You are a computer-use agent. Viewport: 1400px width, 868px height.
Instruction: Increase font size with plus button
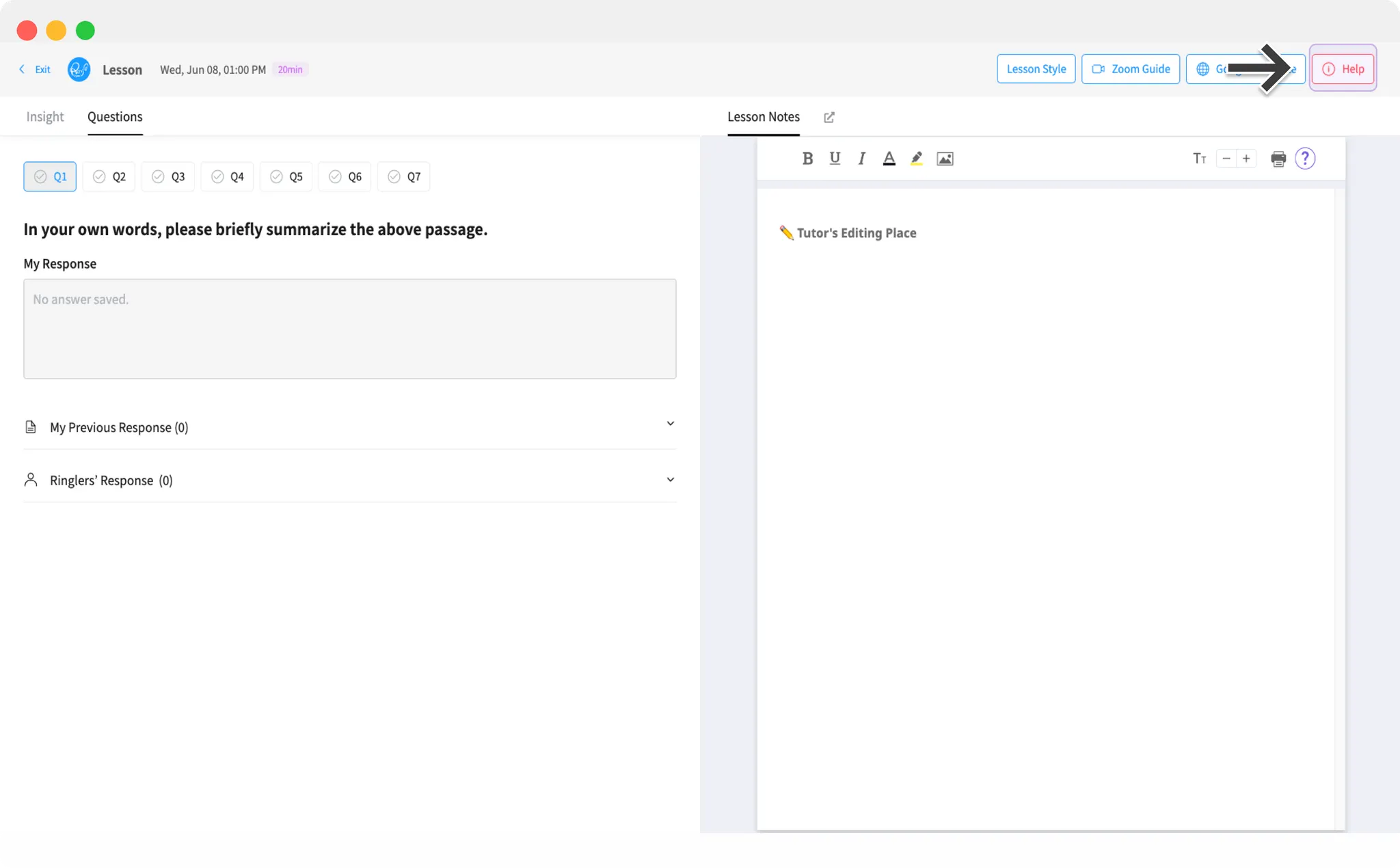[x=1246, y=159]
